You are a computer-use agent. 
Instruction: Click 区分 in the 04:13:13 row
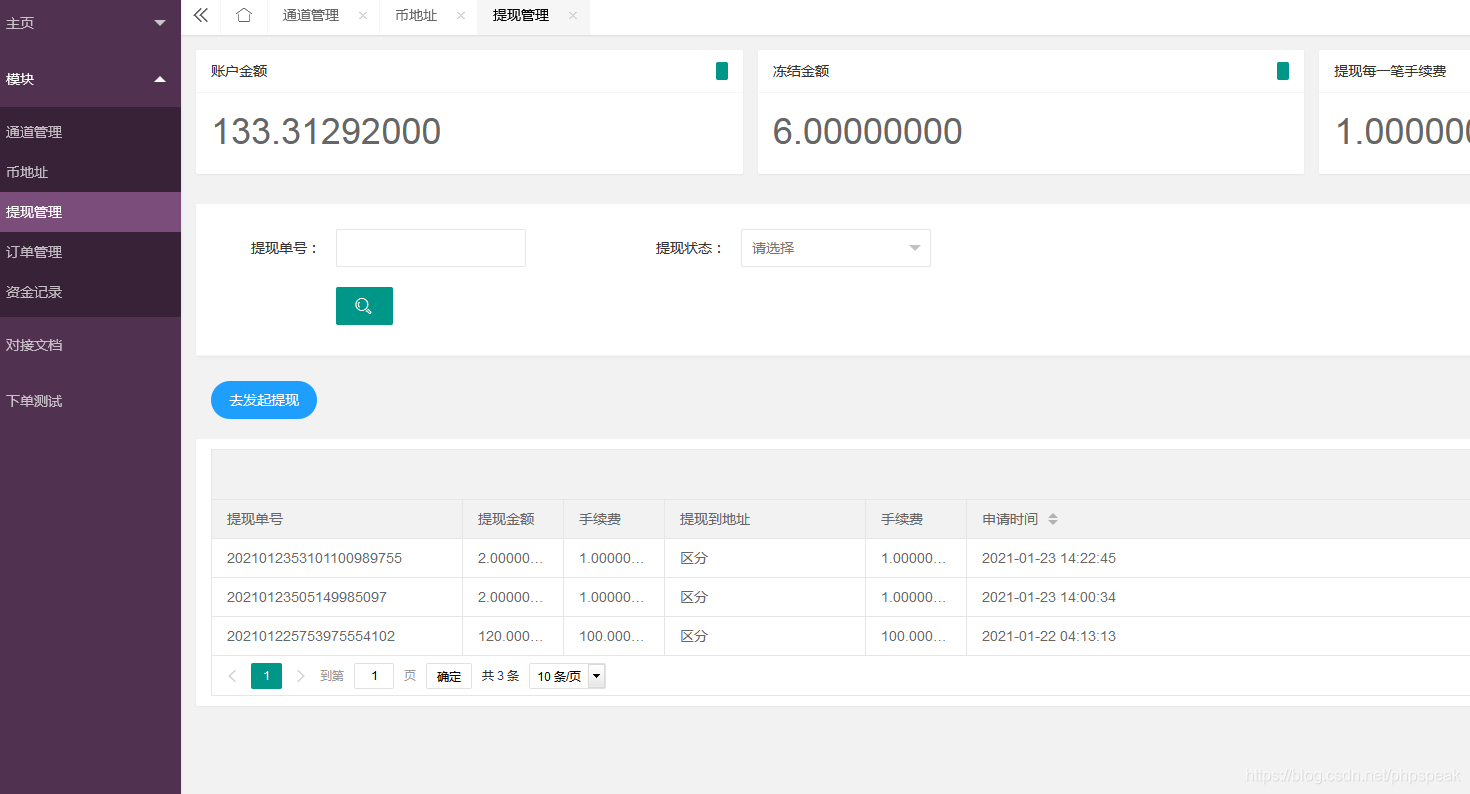[694, 636]
